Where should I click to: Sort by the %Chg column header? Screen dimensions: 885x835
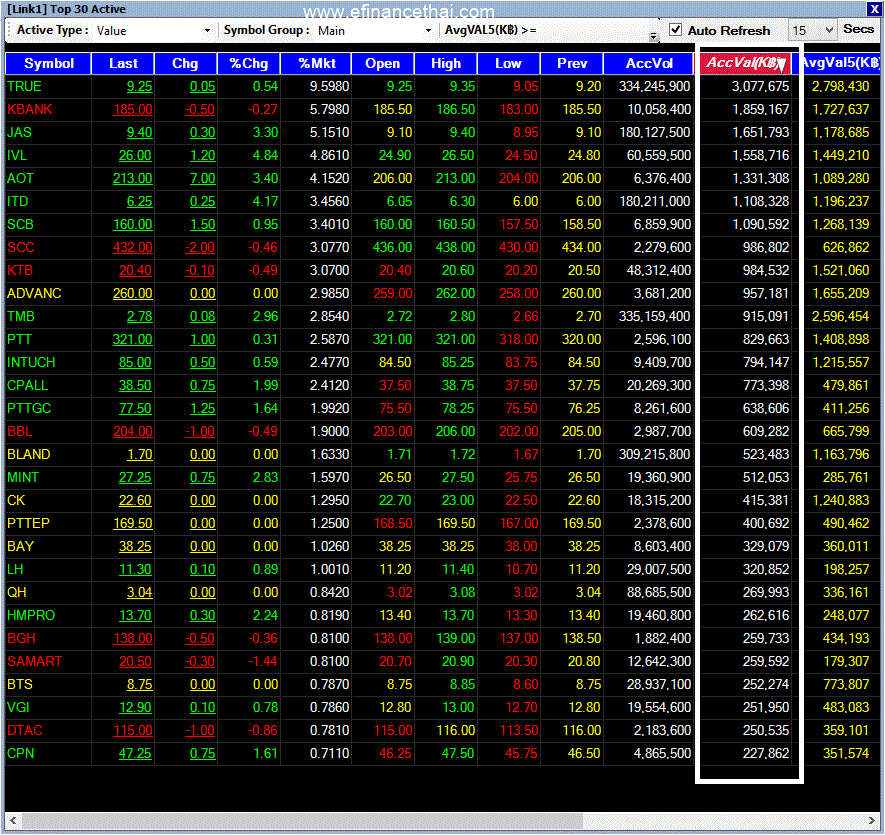coord(248,63)
